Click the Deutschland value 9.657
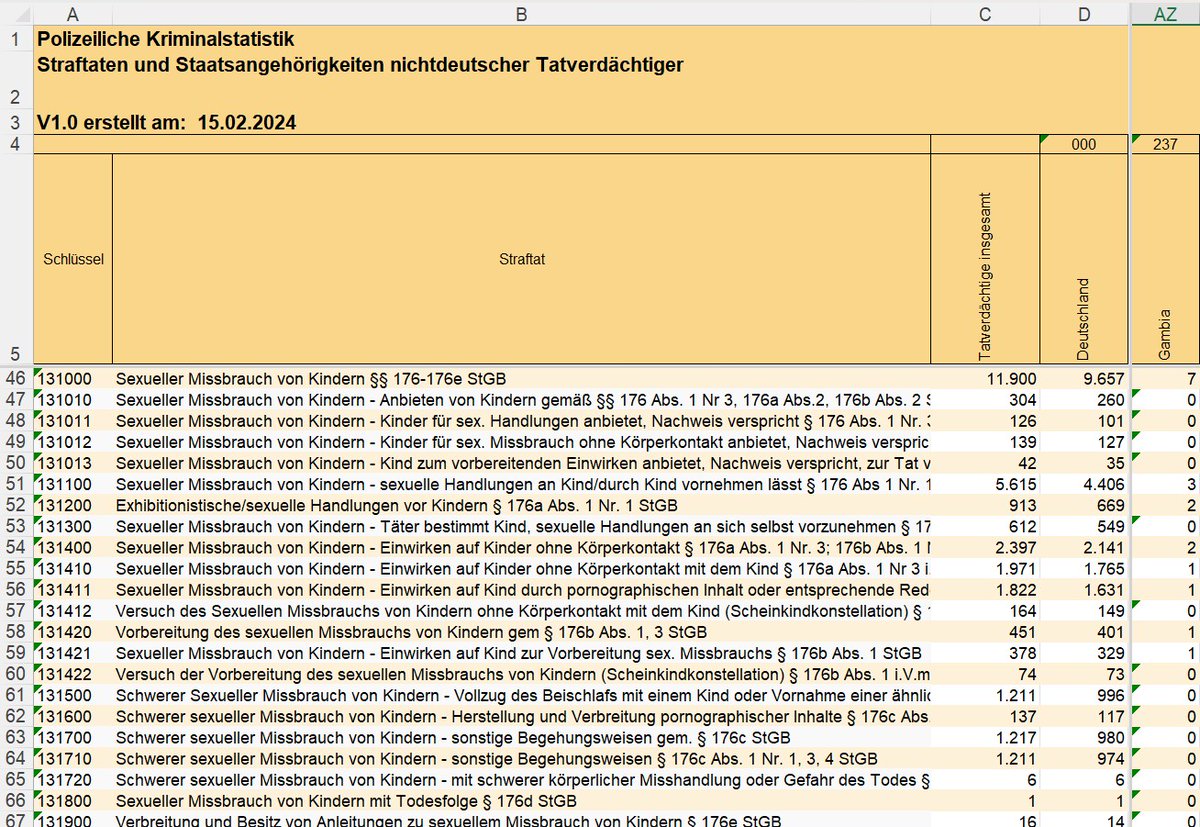This screenshot has height=827, width=1200. pos(1084,379)
